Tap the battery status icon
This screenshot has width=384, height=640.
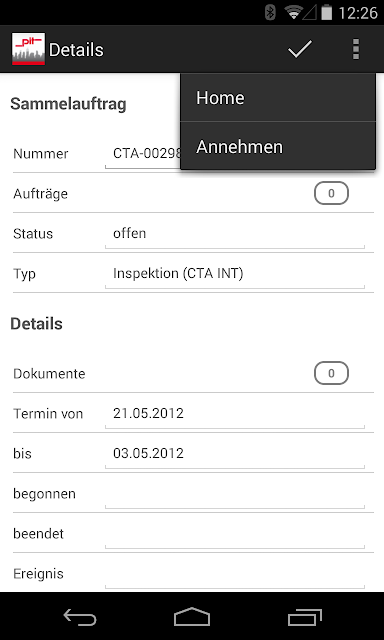coord(326,13)
